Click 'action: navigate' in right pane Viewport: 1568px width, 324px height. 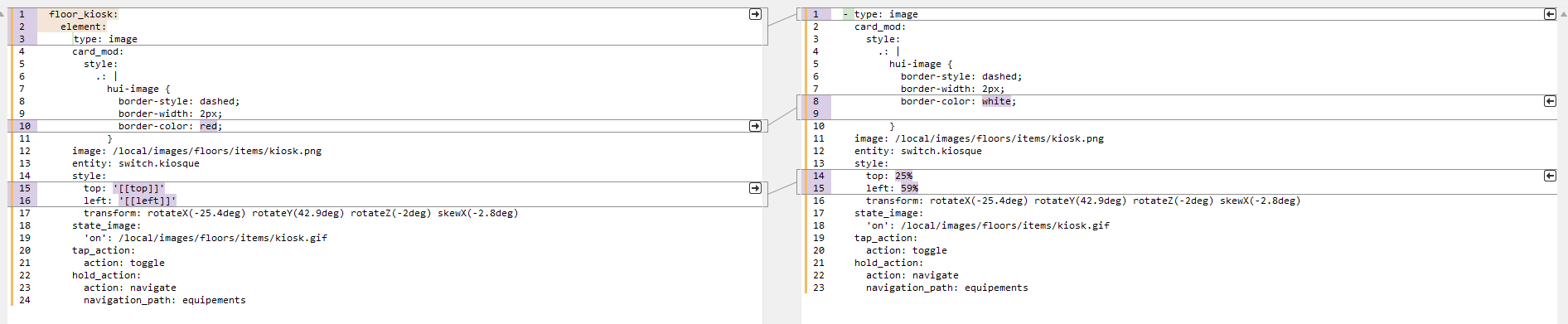912,275
